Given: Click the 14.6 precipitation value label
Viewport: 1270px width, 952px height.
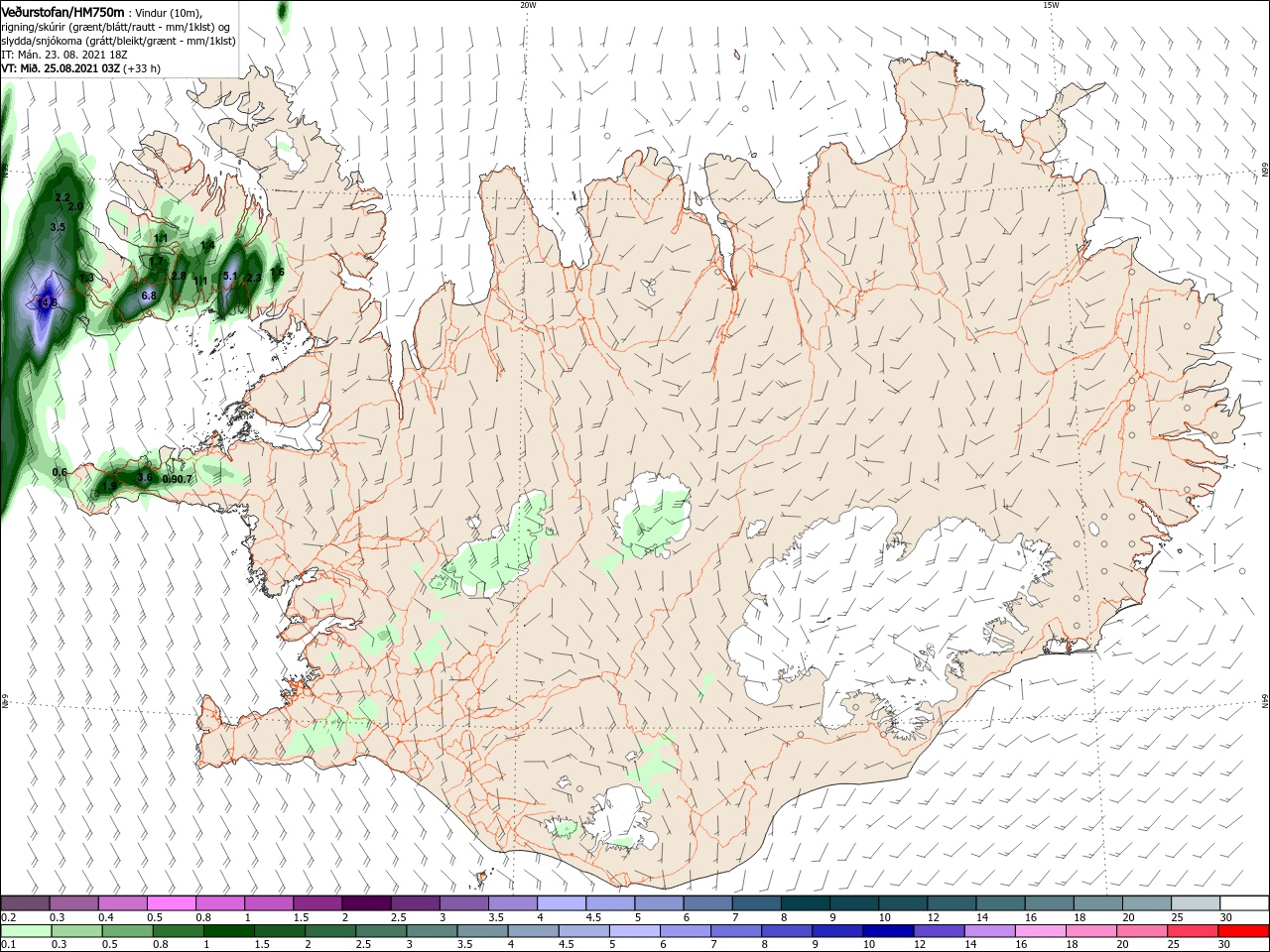Looking at the screenshot, I should coord(47,302).
